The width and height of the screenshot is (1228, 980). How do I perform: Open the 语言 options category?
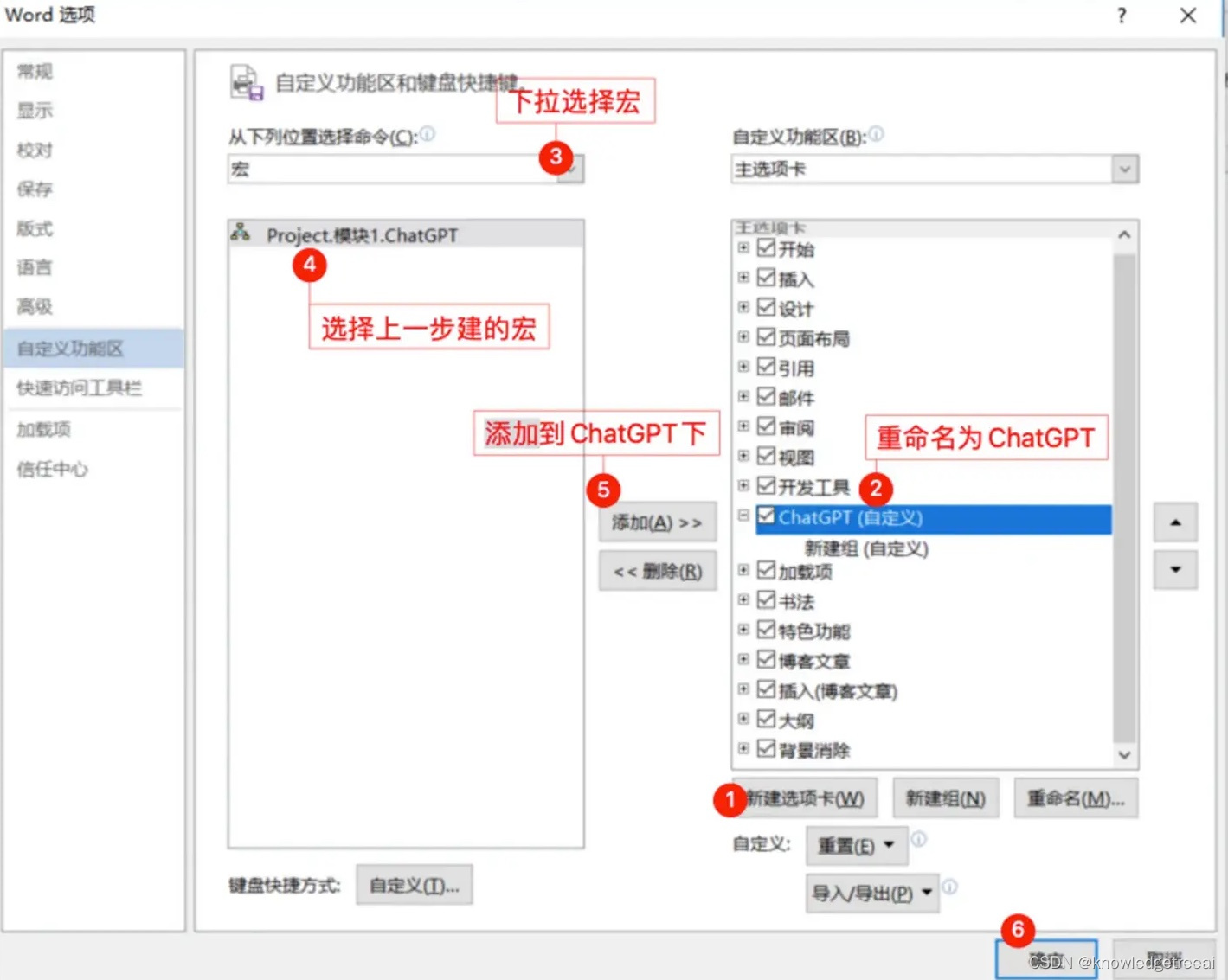click(35, 267)
